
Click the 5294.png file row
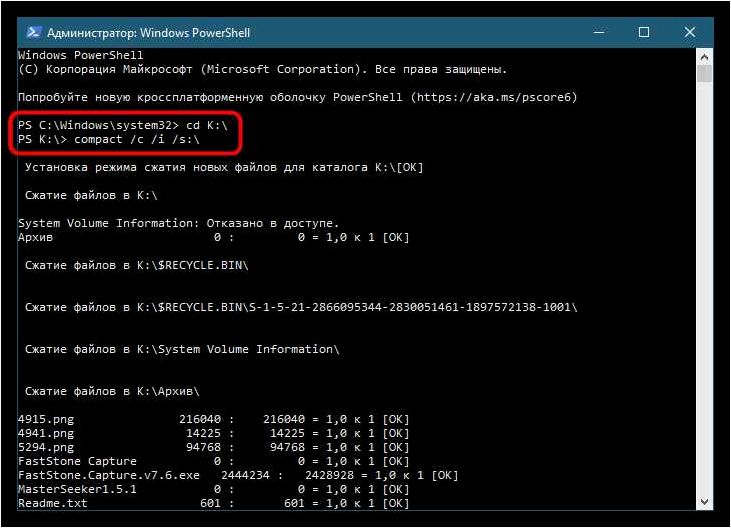pyautogui.click(x=214, y=447)
